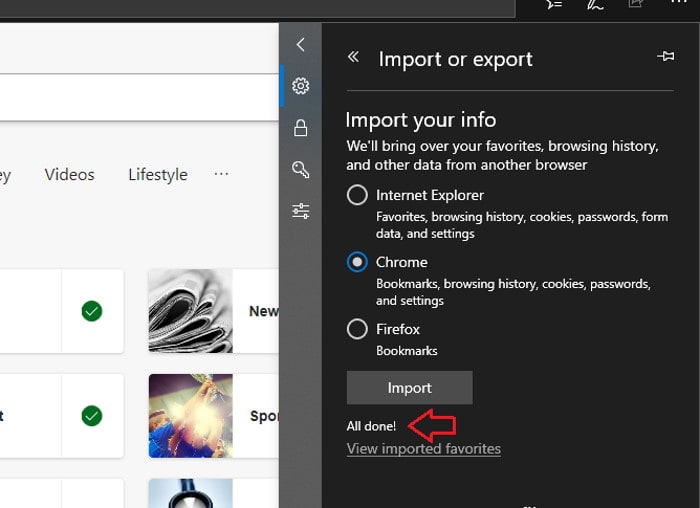The image size is (700, 508).
Task: Collapse settings pane with left chevron
Action: tap(300, 45)
